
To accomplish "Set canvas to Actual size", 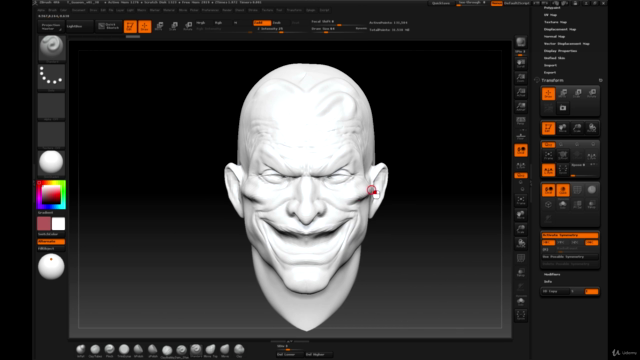I will [x=521, y=92].
